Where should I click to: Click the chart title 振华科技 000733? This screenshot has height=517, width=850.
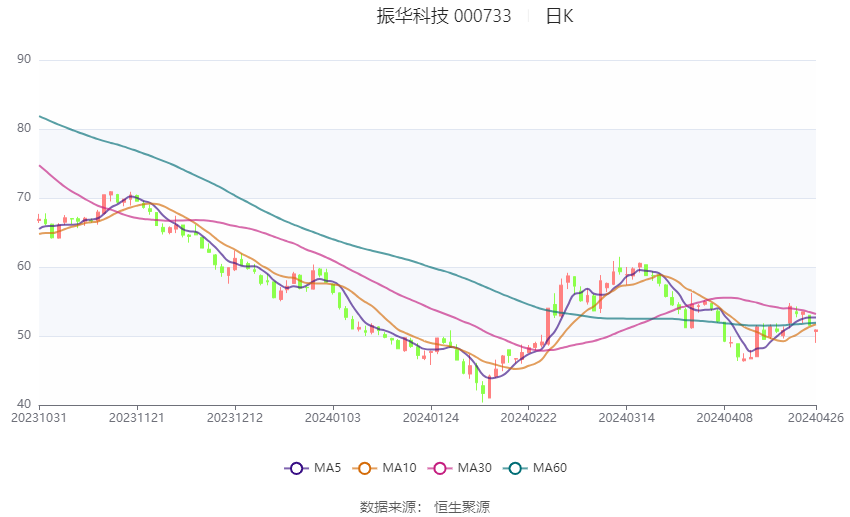pyautogui.click(x=443, y=16)
